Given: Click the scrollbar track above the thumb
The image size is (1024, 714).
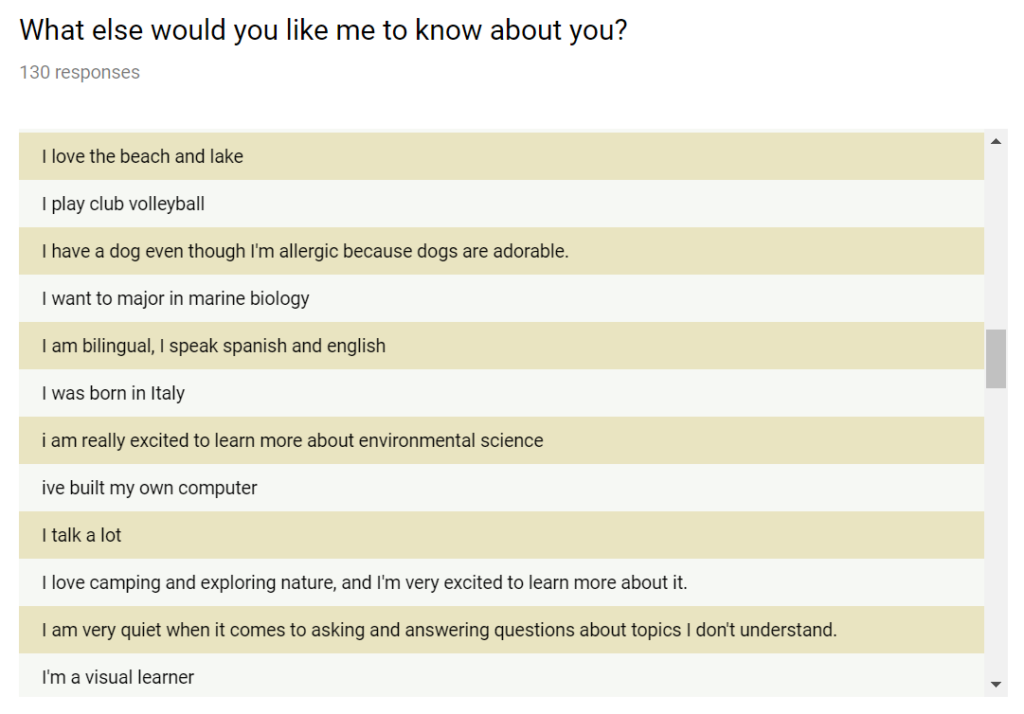Looking at the screenshot, I should tap(995, 240).
